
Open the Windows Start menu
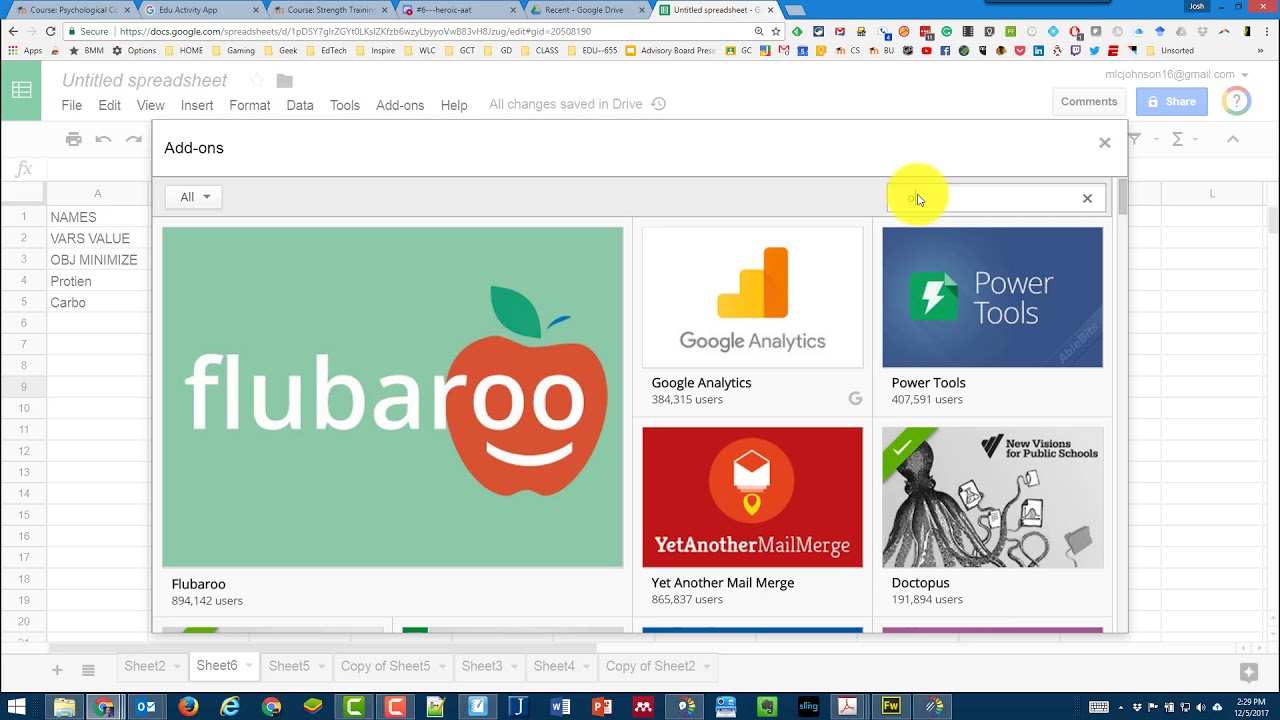pyautogui.click(x=17, y=707)
